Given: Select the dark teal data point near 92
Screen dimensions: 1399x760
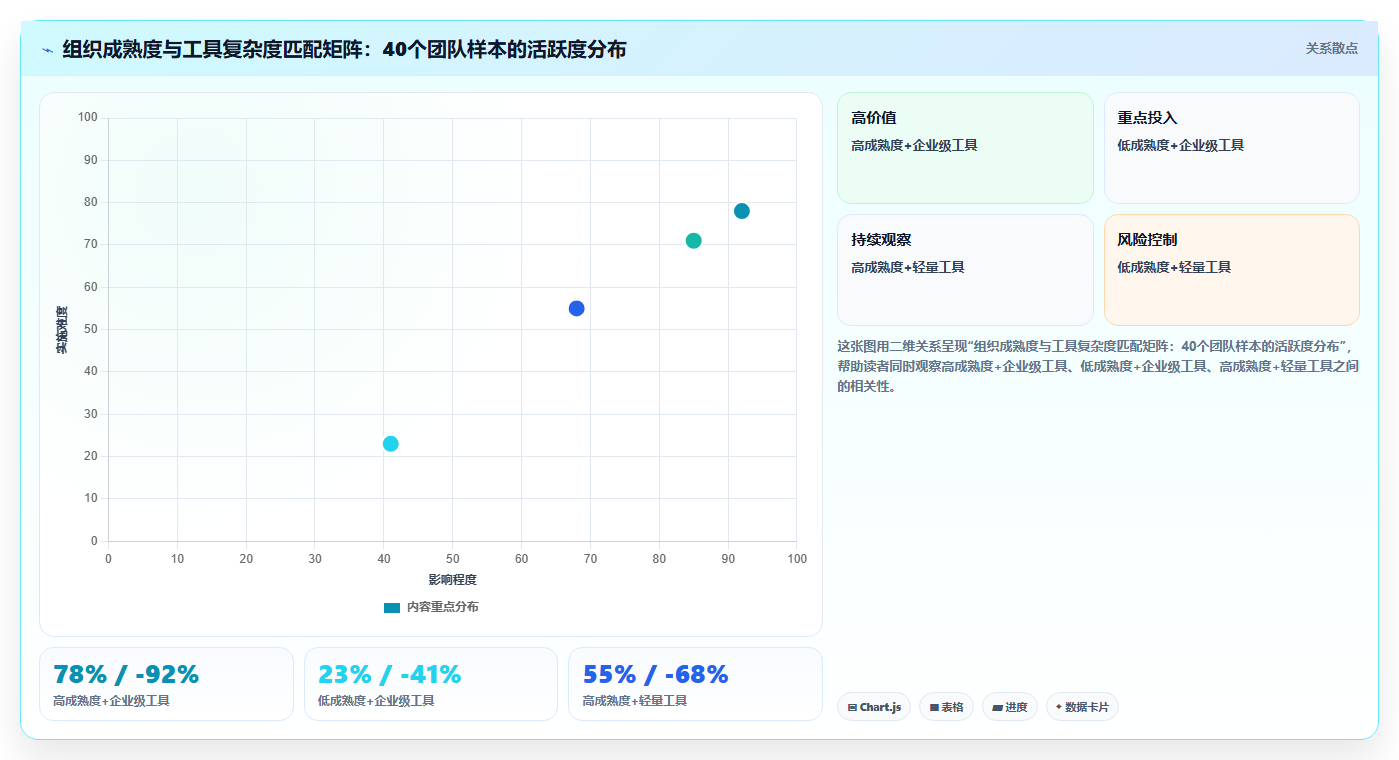Looking at the screenshot, I should (742, 211).
